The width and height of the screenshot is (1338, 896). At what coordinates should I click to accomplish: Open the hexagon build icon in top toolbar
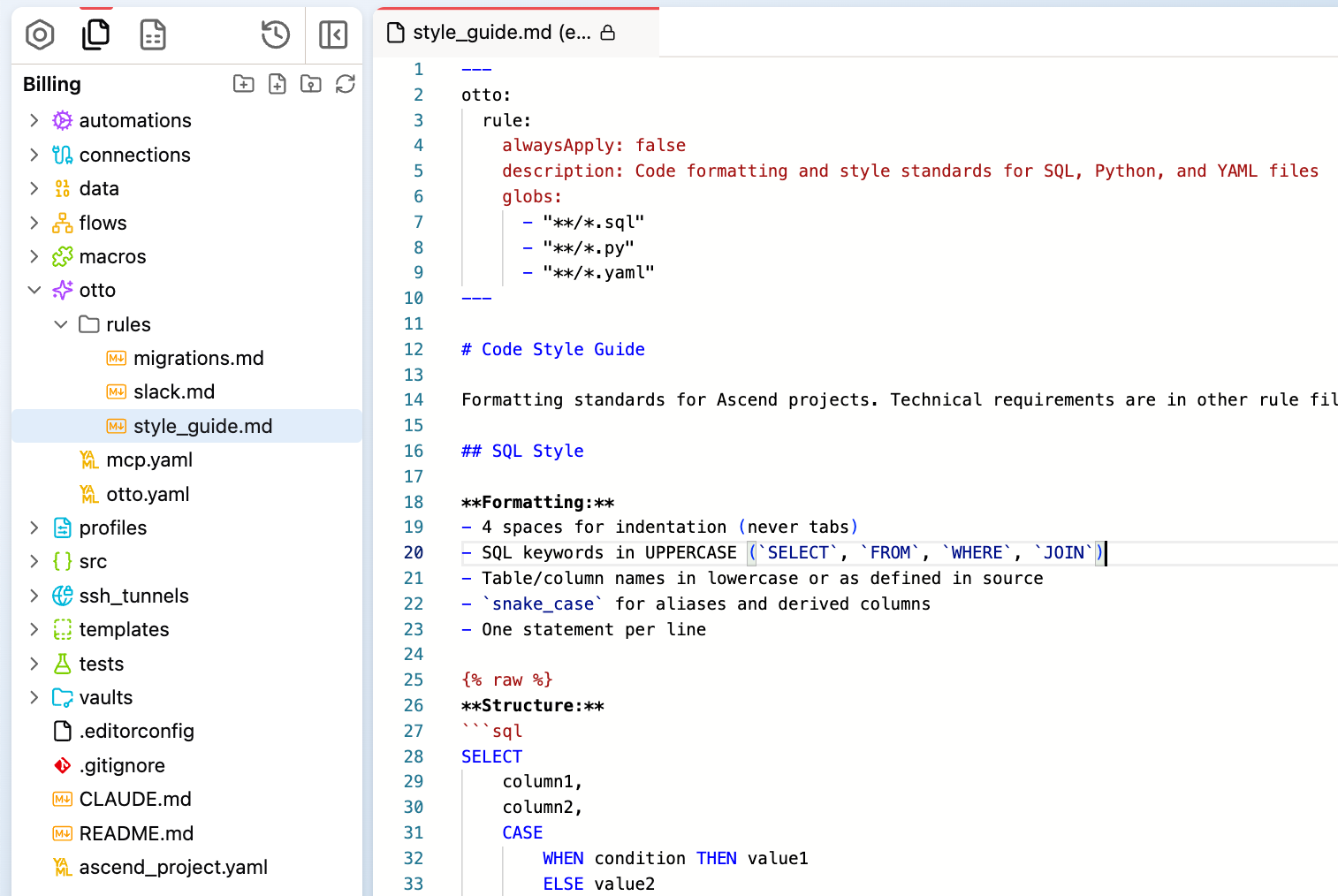40,35
